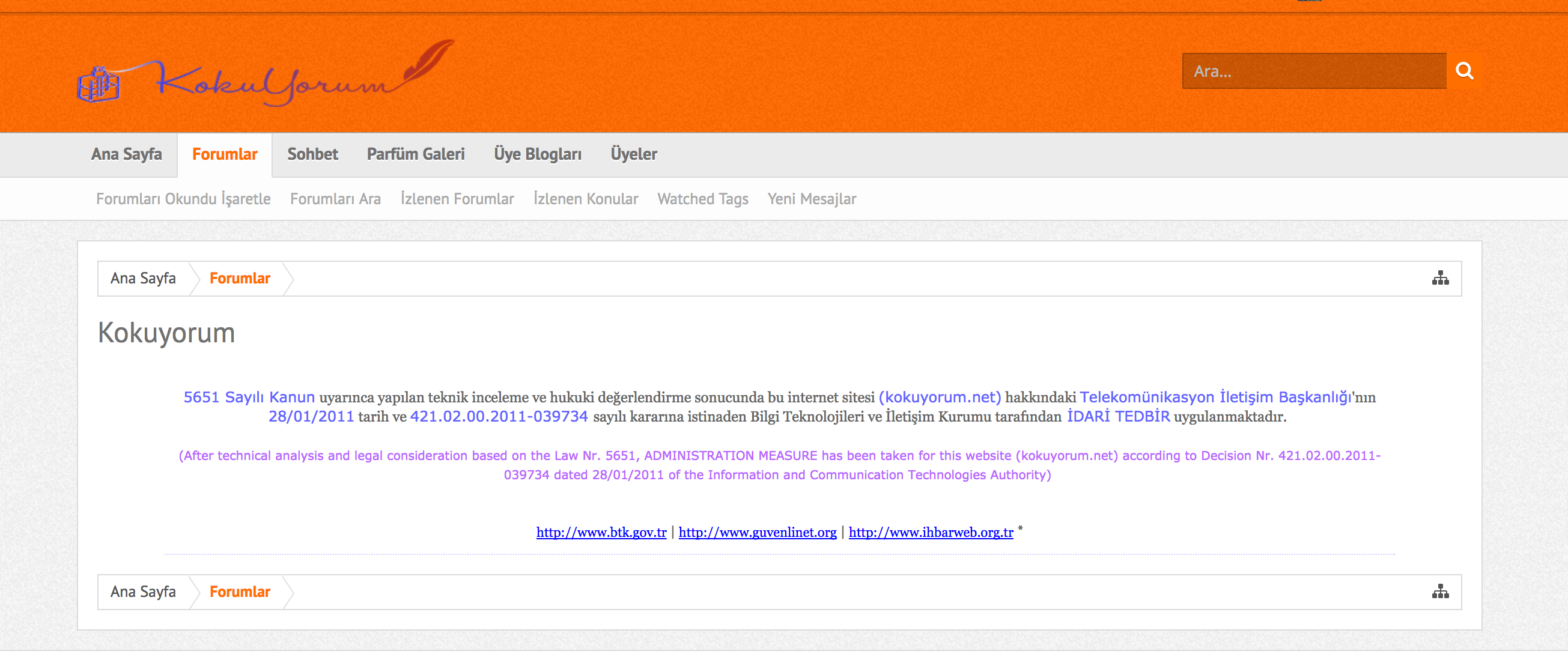Click the (kokuyorum.net) text in Turkish notice
Screen dimensions: 1568x657
click(940, 397)
